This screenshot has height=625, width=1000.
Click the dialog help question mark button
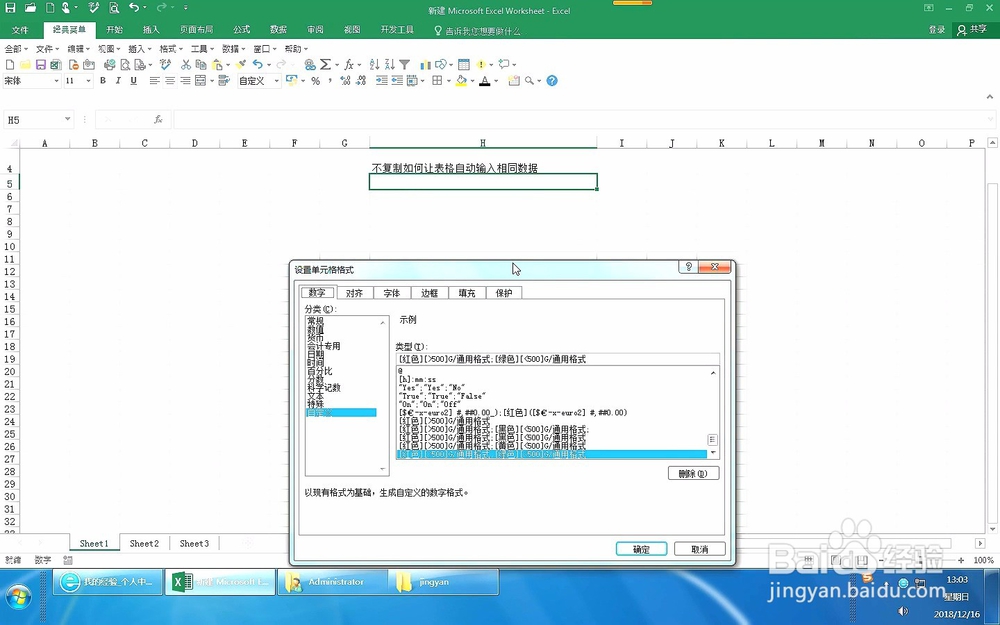[688, 267]
